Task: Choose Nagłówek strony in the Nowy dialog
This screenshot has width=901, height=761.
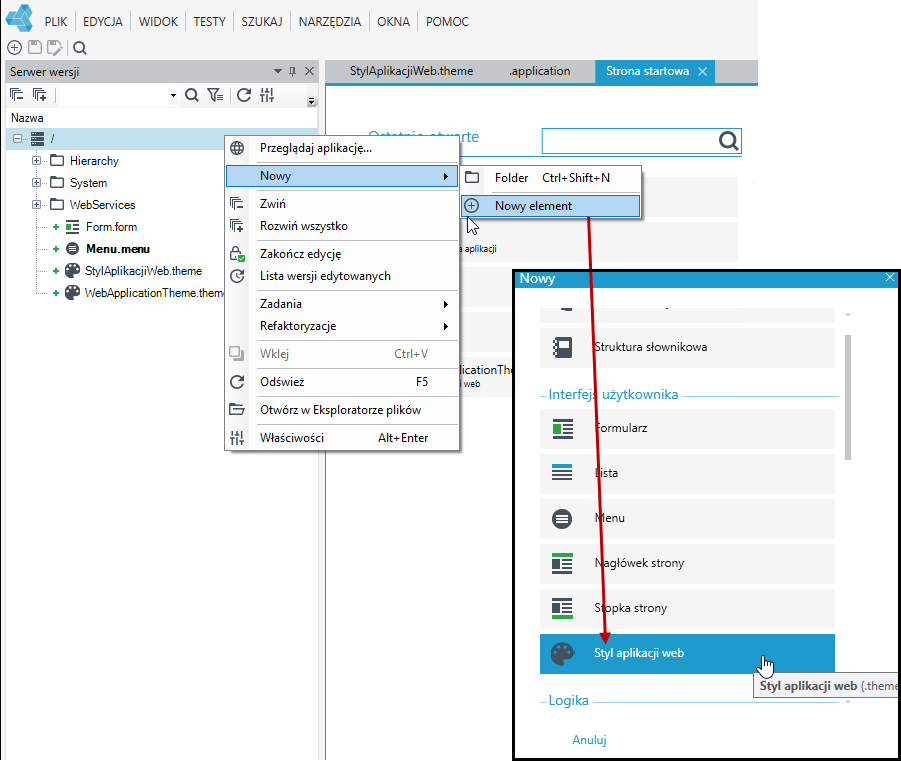Action: [687, 563]
